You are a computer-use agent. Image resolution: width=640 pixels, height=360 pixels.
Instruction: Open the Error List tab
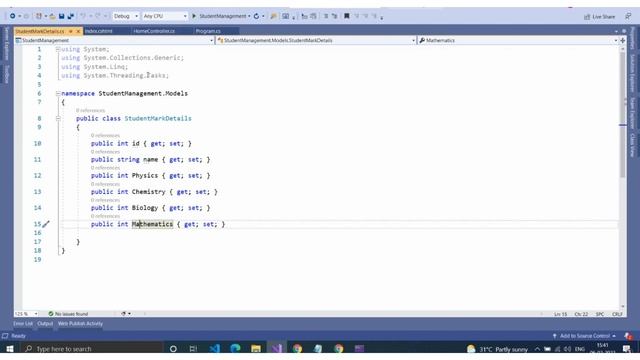pyautogui.click(x=23, y=324)
